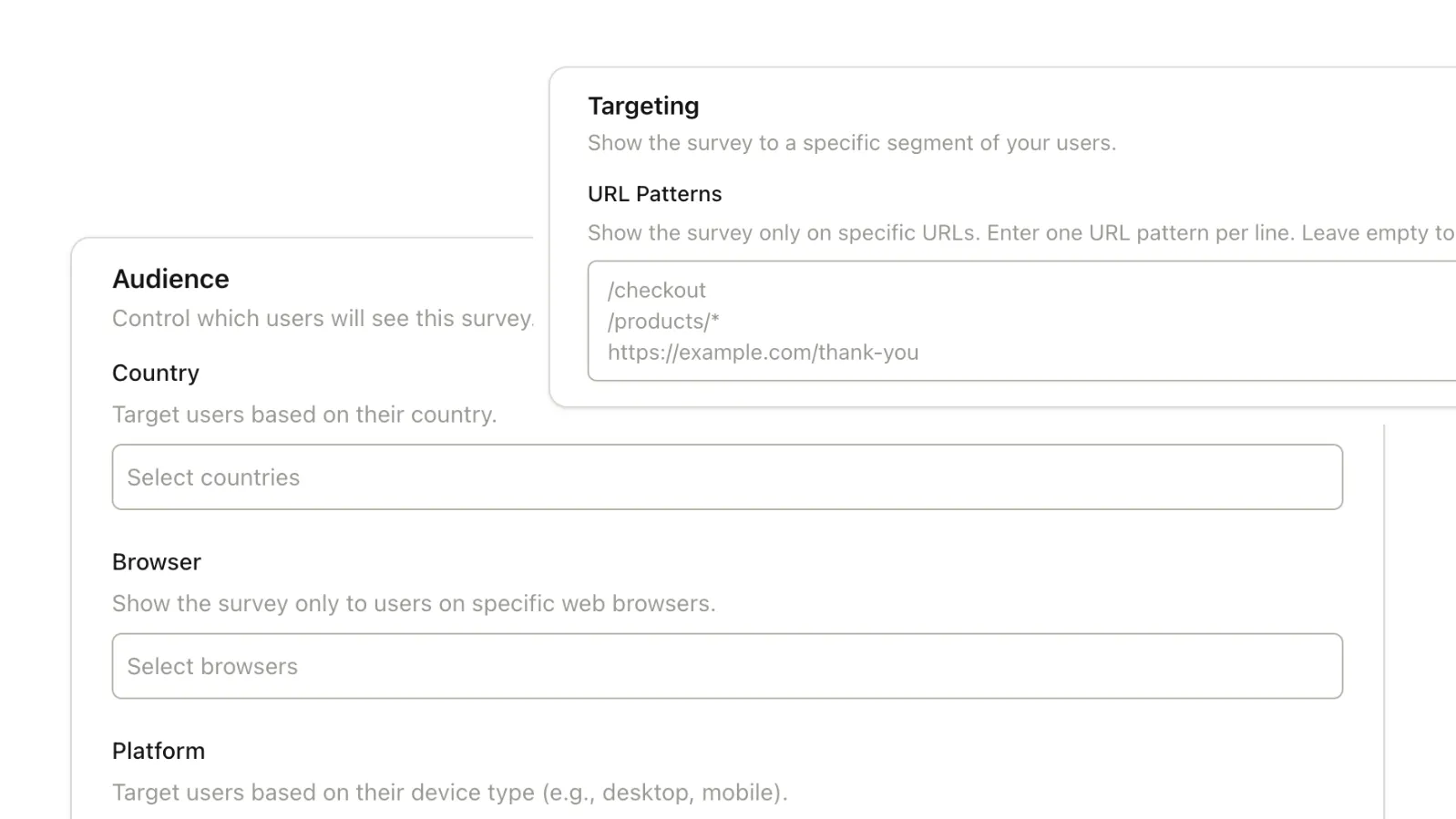Click the Audience section heading
Image resolution: width=1456 pixels, height=819 pixels.
pos(169,279)
